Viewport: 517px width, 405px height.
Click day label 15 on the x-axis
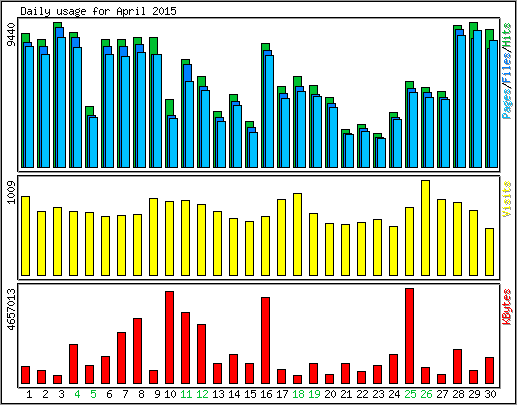point(250,394)
